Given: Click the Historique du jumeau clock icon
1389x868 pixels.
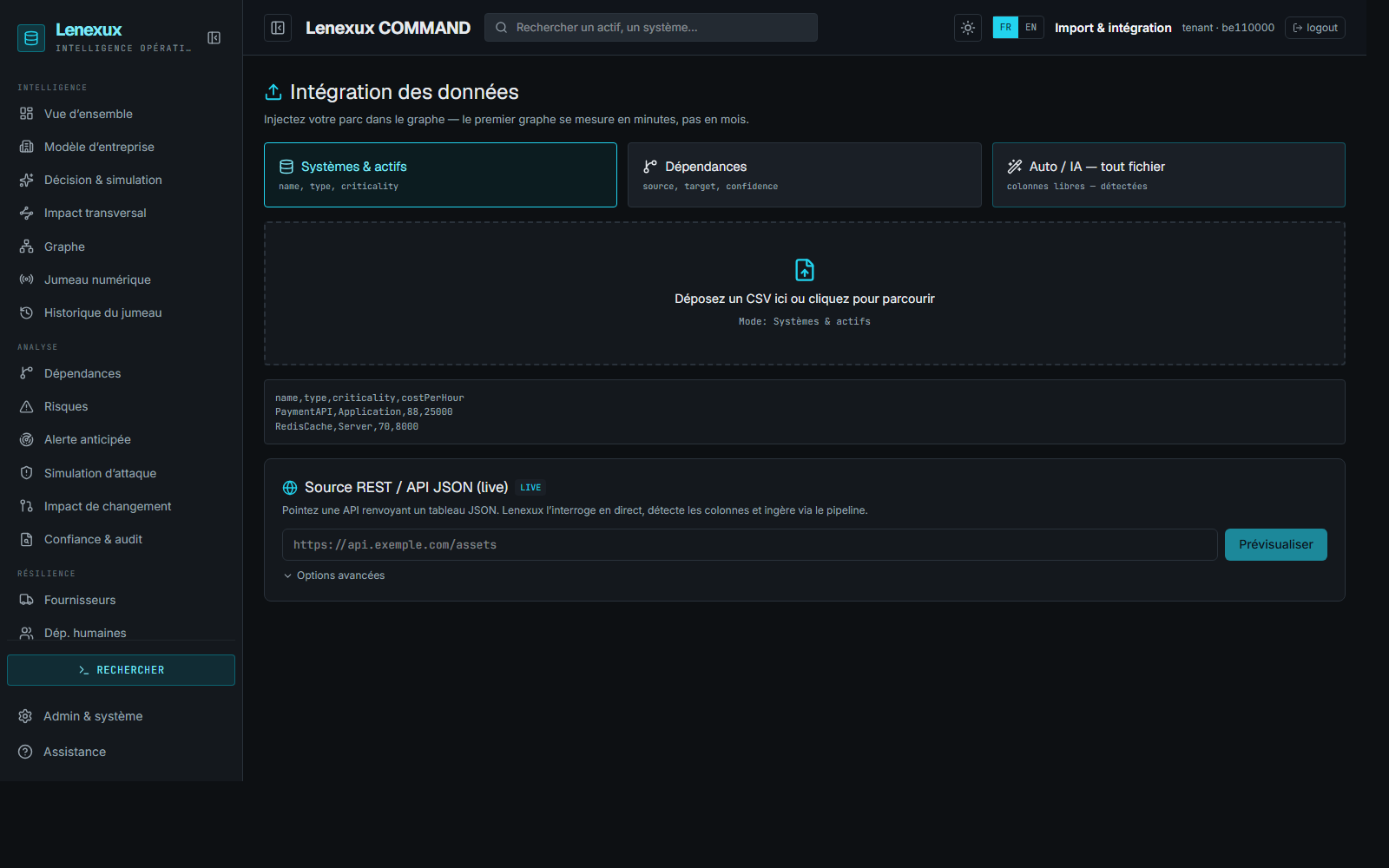Looking at the screenshot, I should (x=26, y=312).
